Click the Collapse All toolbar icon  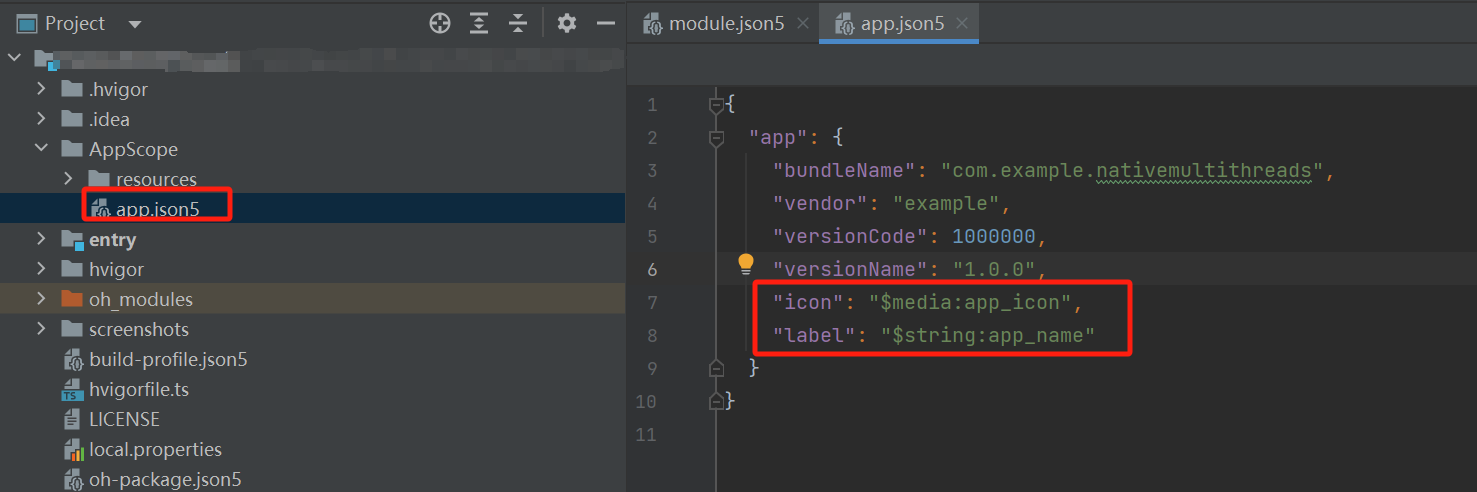coord(518,23)
